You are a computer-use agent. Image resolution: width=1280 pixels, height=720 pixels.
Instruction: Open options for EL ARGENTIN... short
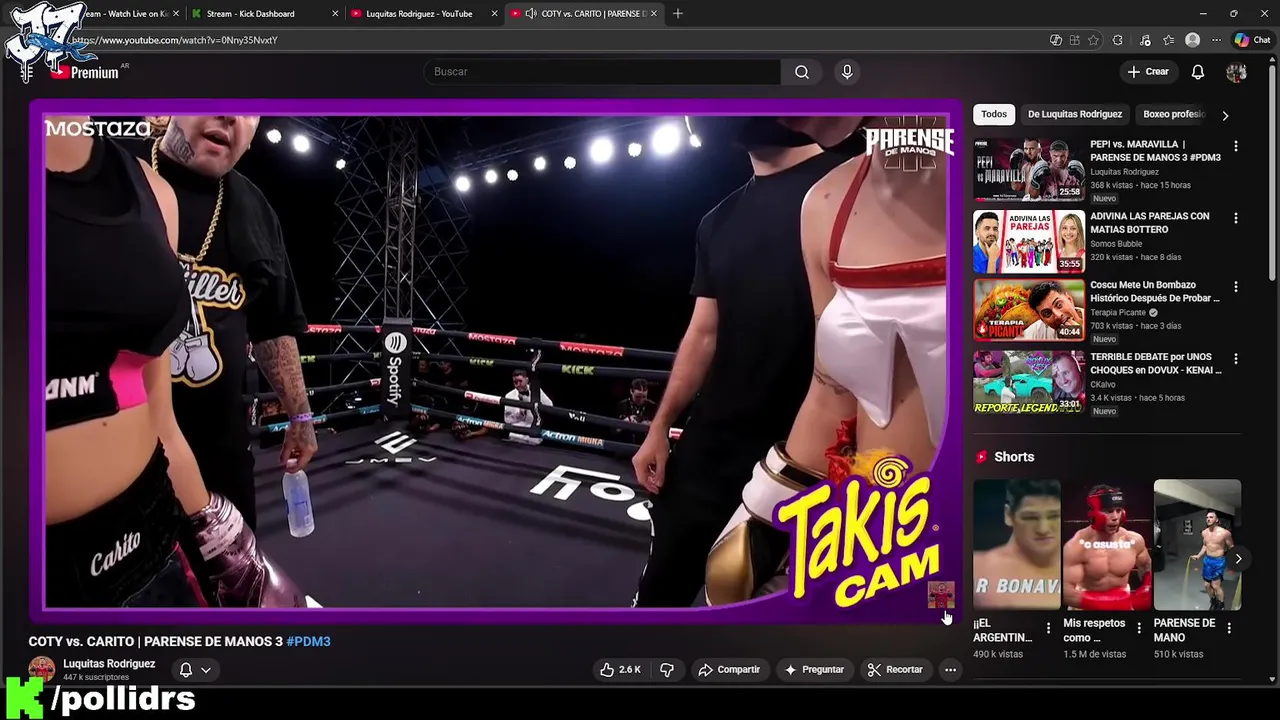pos(1048,629)
